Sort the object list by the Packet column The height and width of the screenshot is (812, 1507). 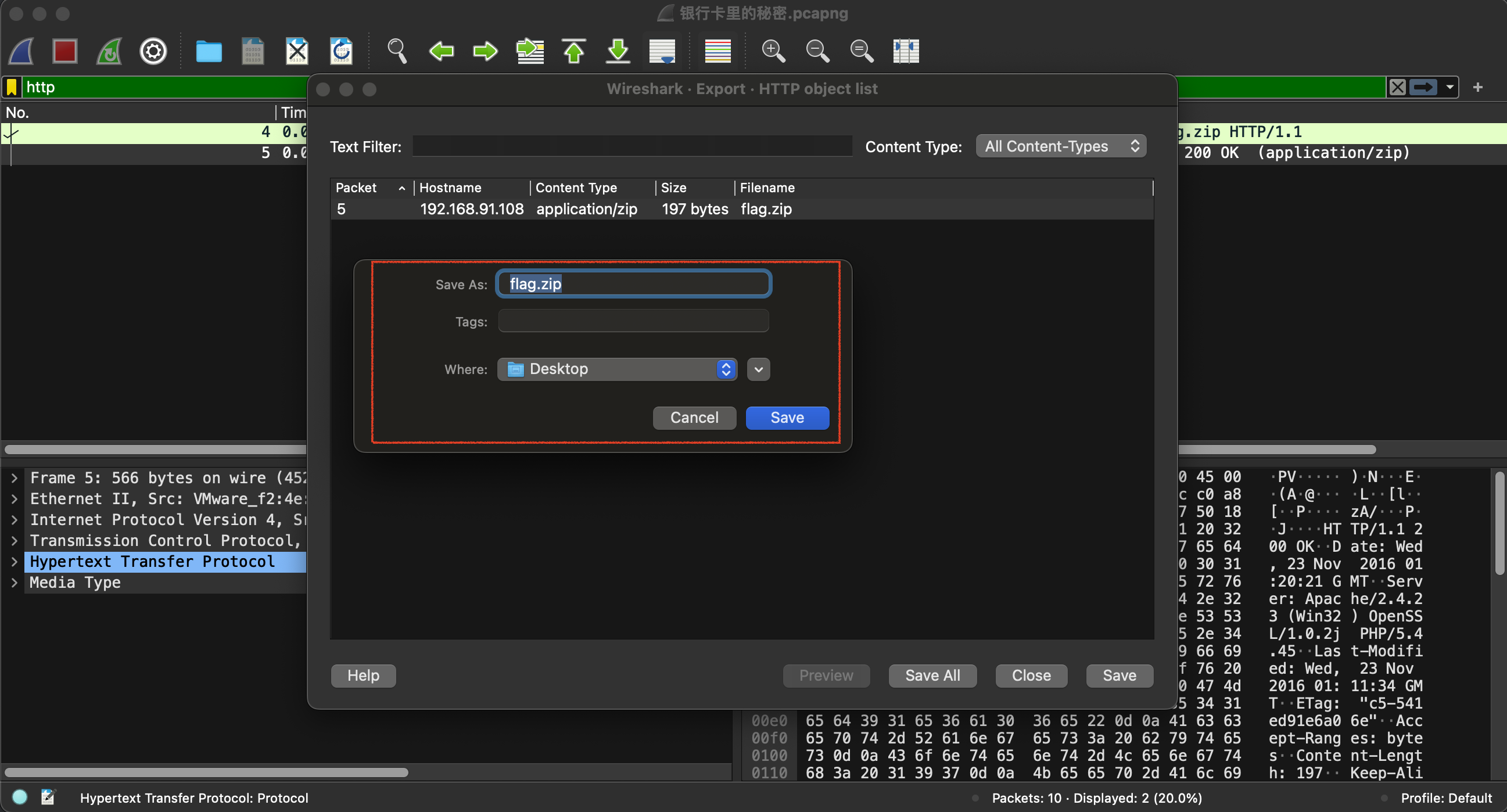click(x=371, y=188)
